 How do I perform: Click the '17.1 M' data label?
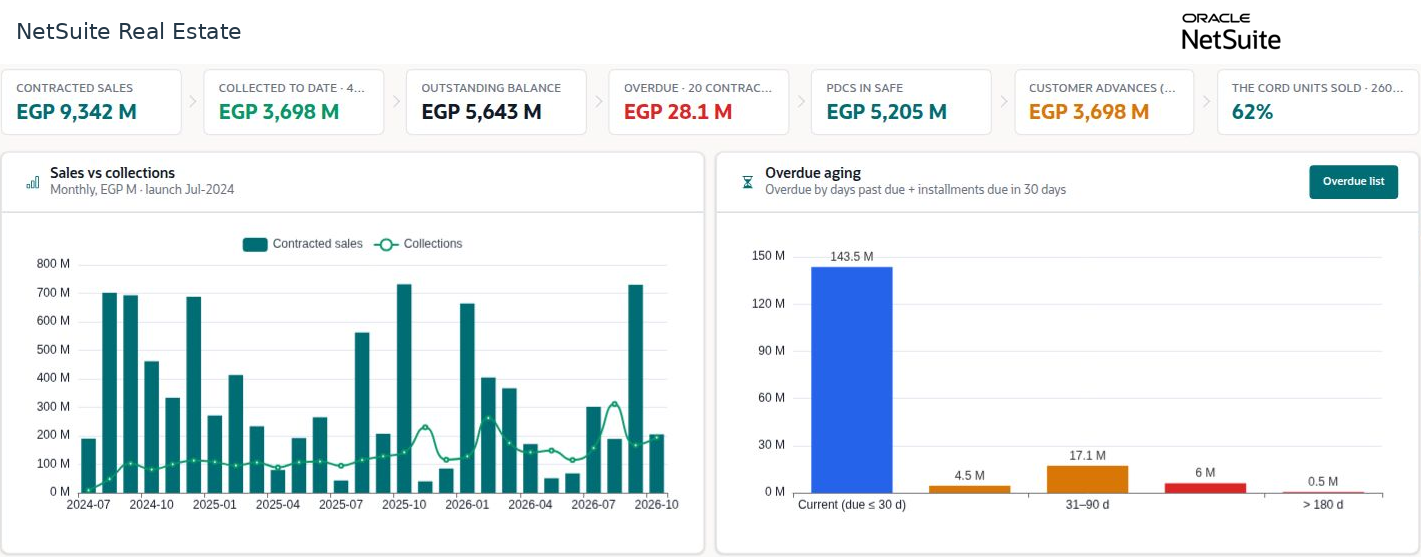click(x=1088, y=456)
